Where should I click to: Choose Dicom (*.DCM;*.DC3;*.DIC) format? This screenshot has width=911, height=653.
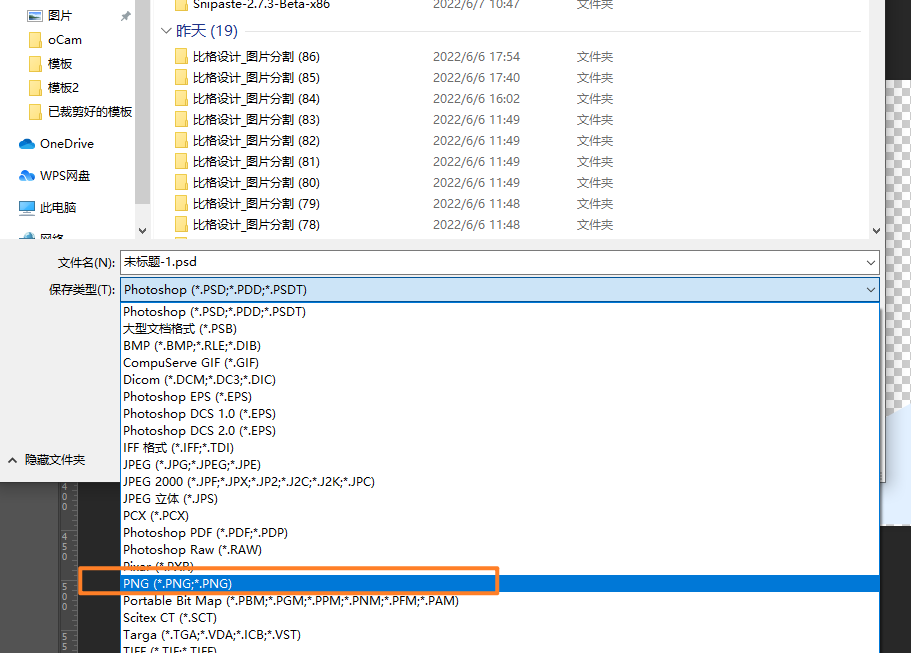click(x=500, y=379)
